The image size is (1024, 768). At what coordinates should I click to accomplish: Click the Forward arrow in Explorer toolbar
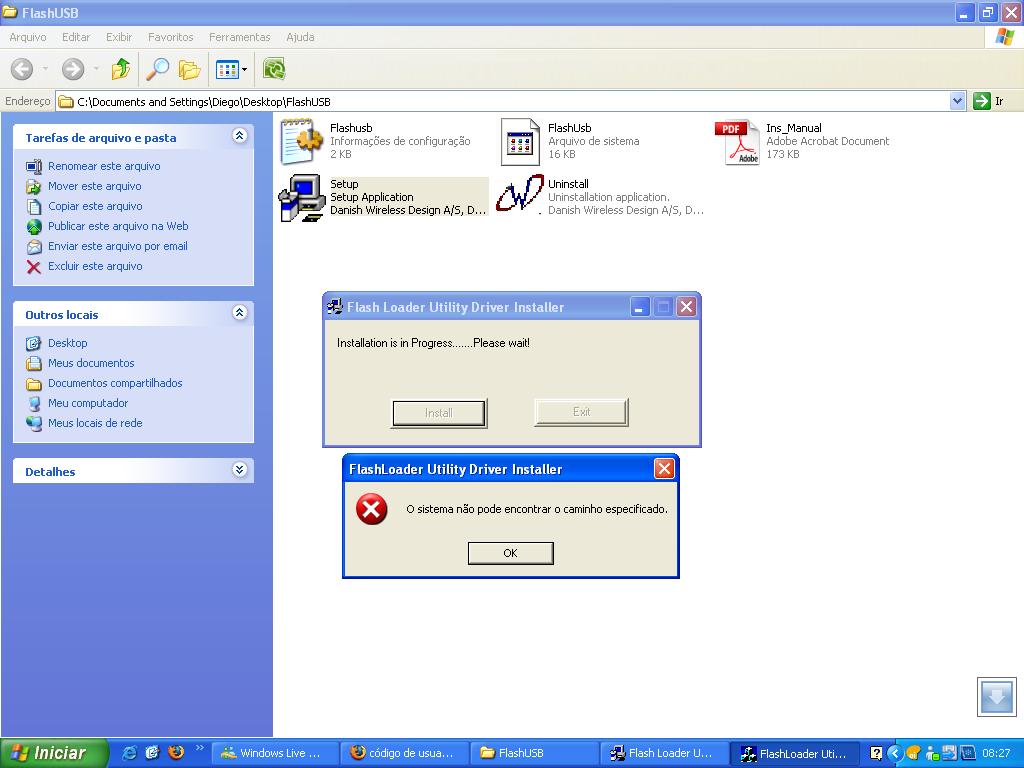(x=72, y=69)
